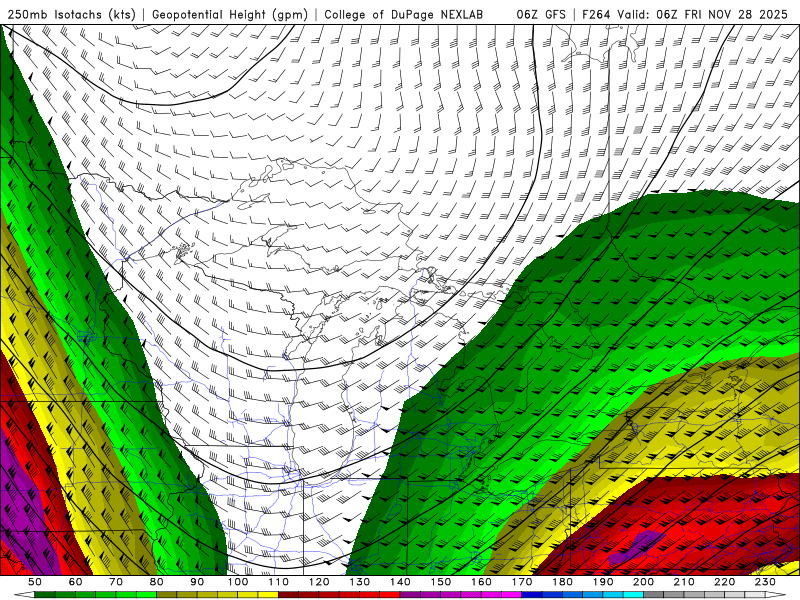The image size is (800, 600).
Task: Click the 220 knot legend label
Action: [x=725, y=582]
